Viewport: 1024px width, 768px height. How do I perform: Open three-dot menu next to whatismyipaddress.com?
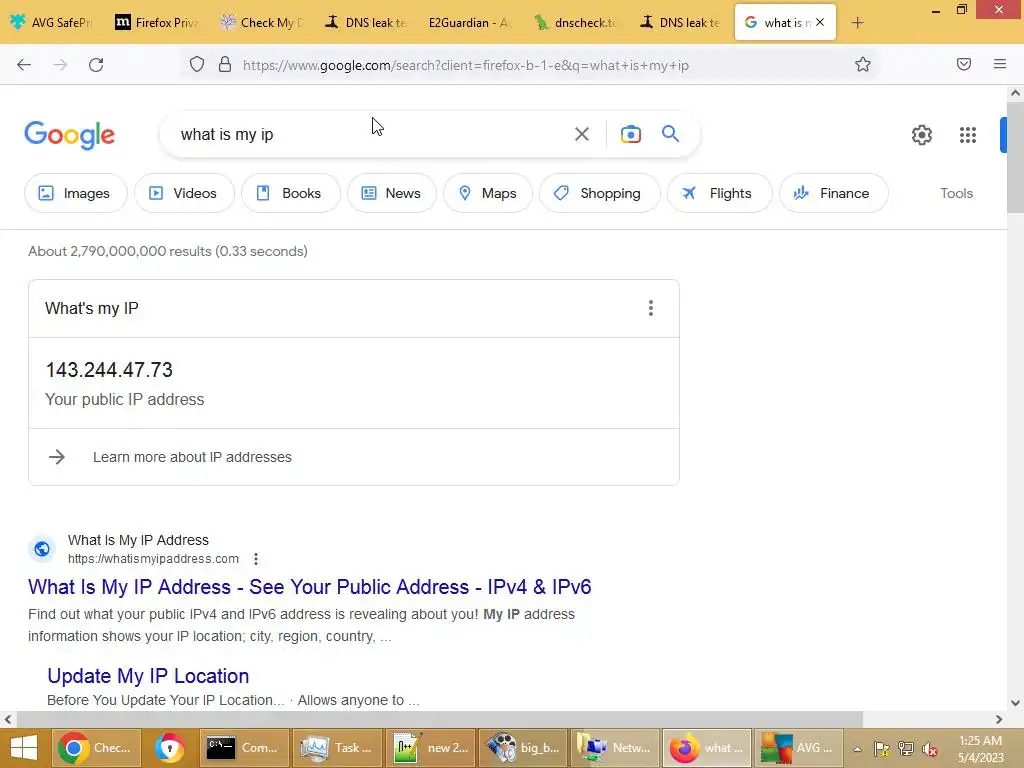(256, 559)
